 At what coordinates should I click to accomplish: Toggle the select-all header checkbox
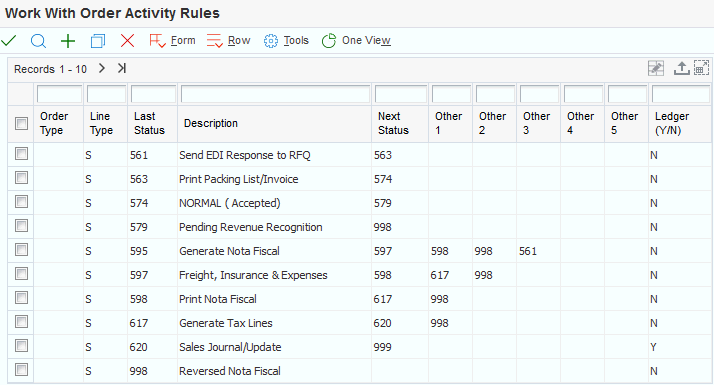[21, 123]
